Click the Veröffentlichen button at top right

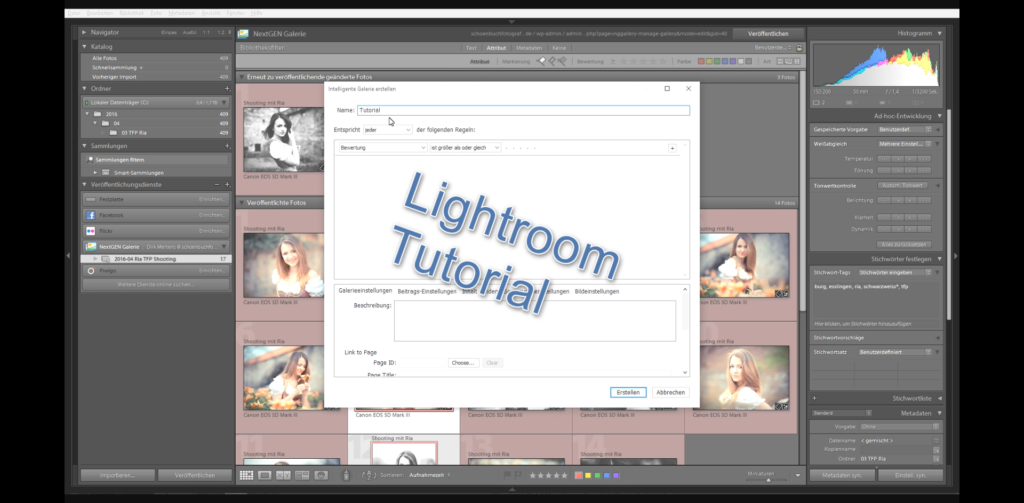click(768, 34)
